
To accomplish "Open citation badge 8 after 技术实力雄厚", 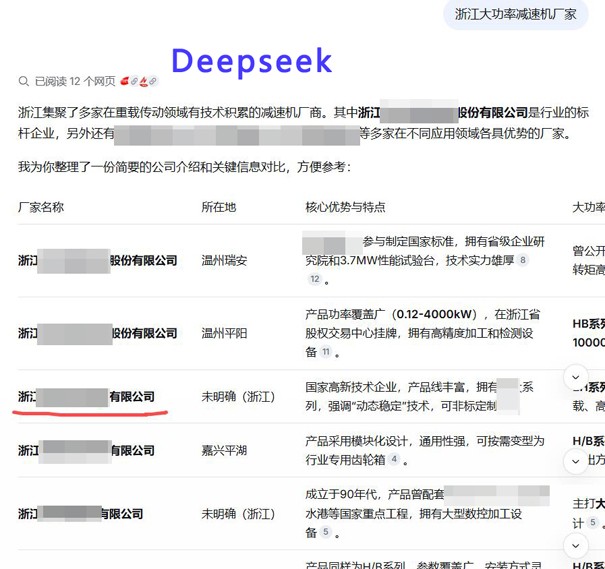I will pyautogui.click(x=523, y=260).
